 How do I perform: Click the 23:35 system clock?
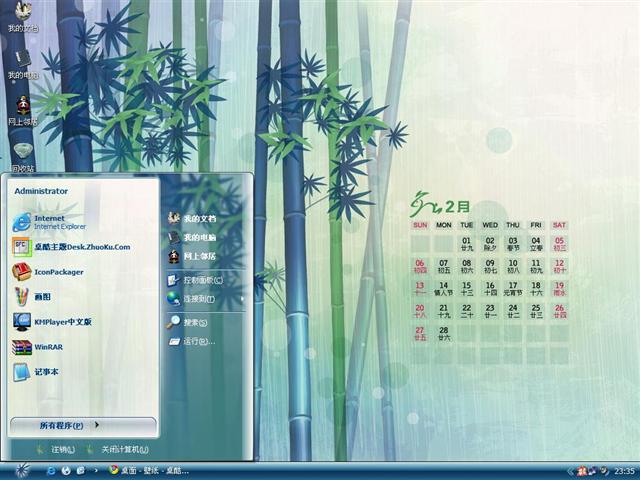(624, 471)
